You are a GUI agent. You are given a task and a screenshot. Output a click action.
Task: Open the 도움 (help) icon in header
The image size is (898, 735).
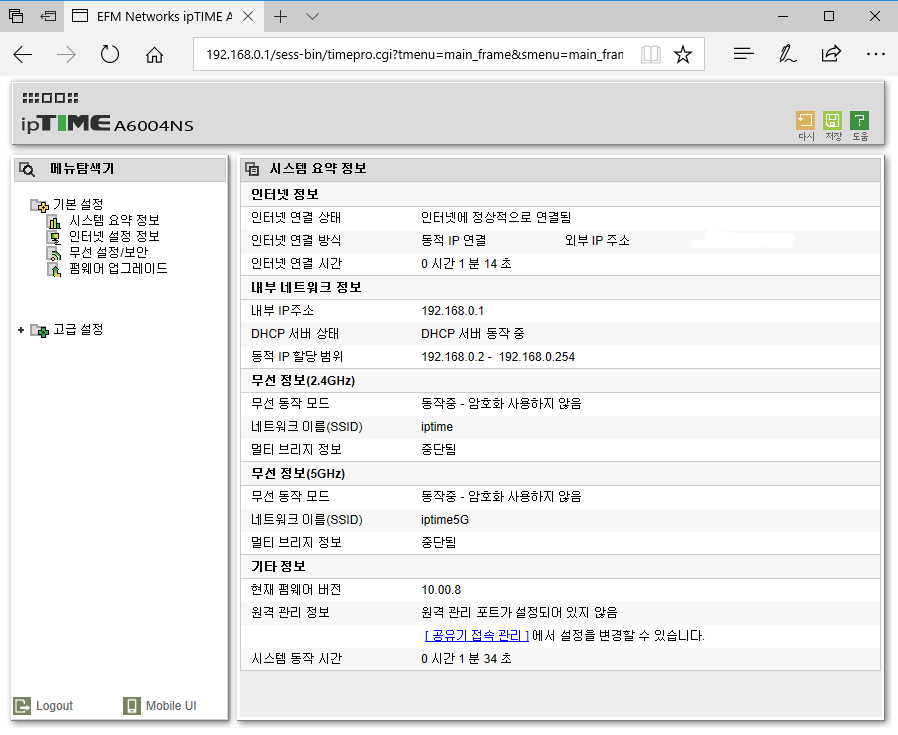click(859, 121)
